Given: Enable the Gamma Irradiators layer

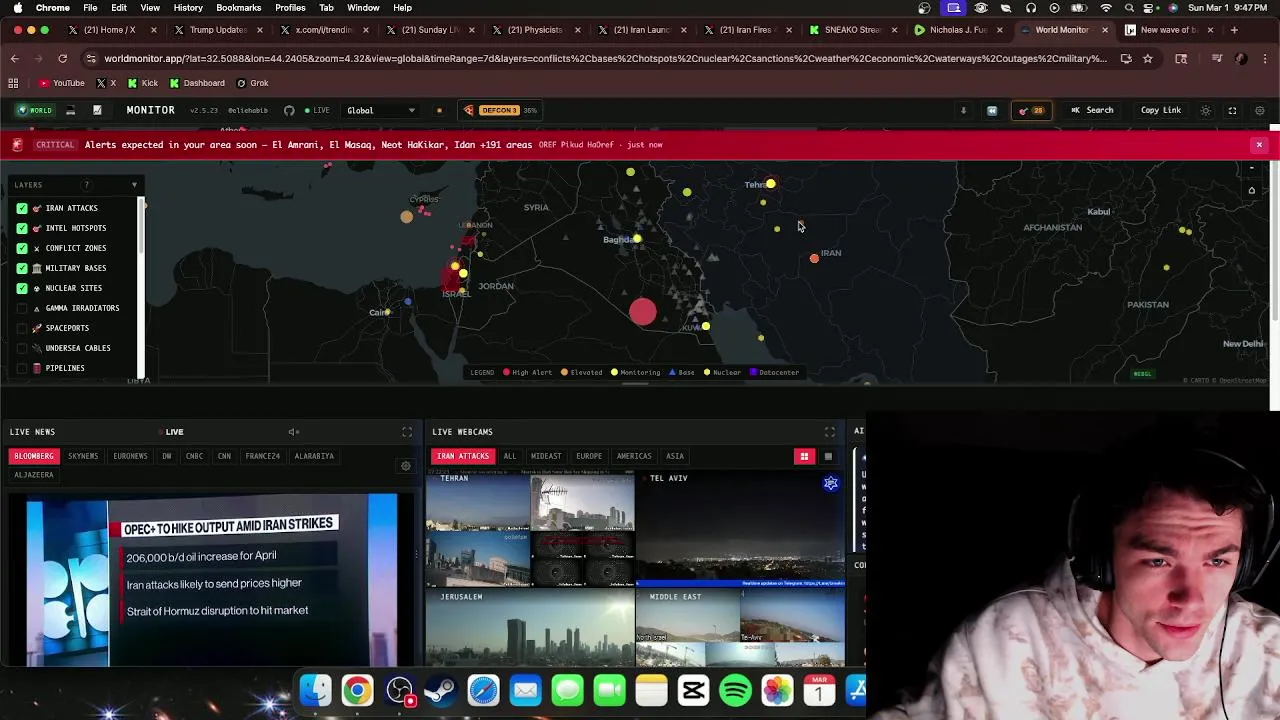Looking at the screenshot, I should point(22,308).
